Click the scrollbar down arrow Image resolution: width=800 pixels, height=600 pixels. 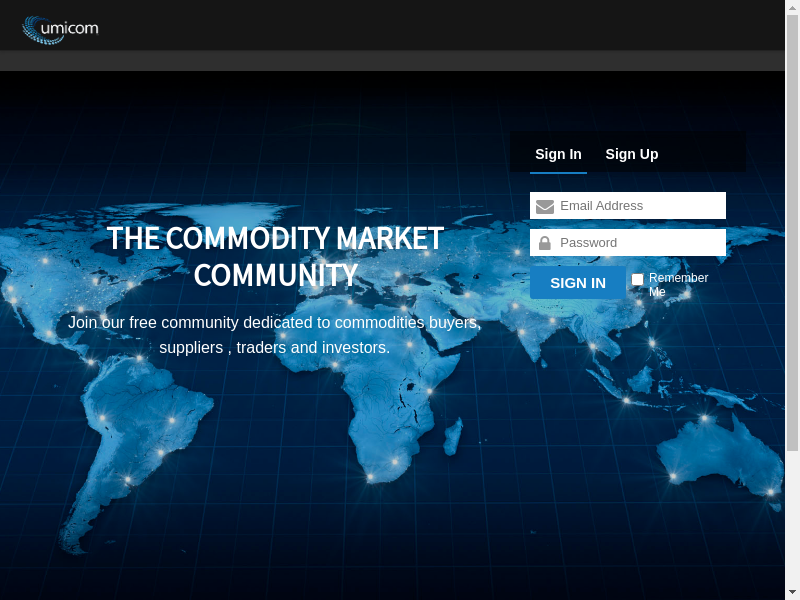792,592
